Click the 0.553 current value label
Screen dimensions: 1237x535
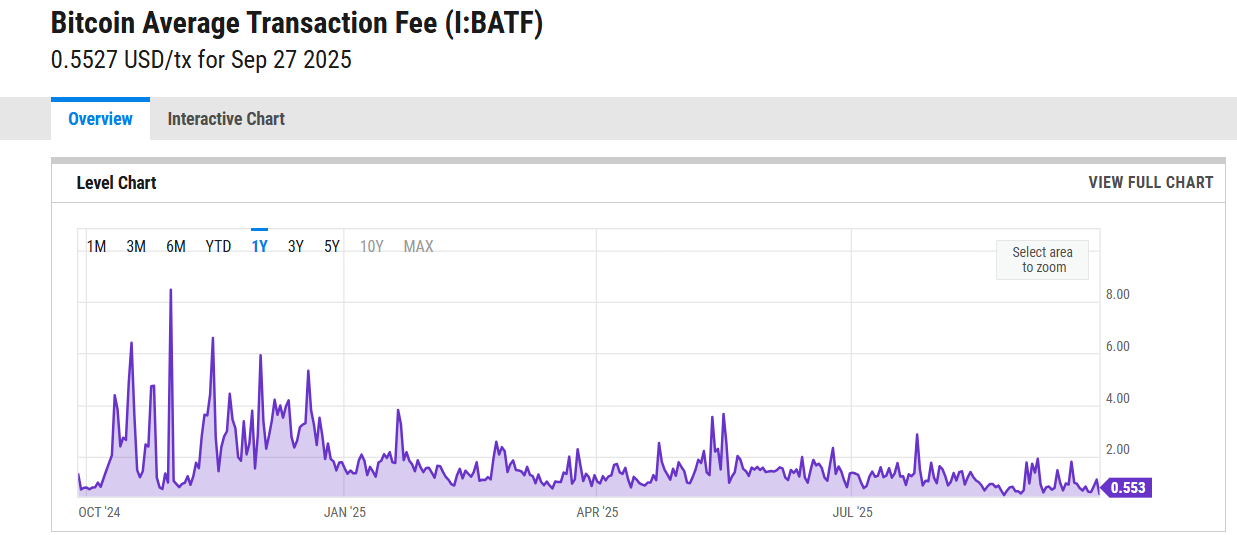1128,488
